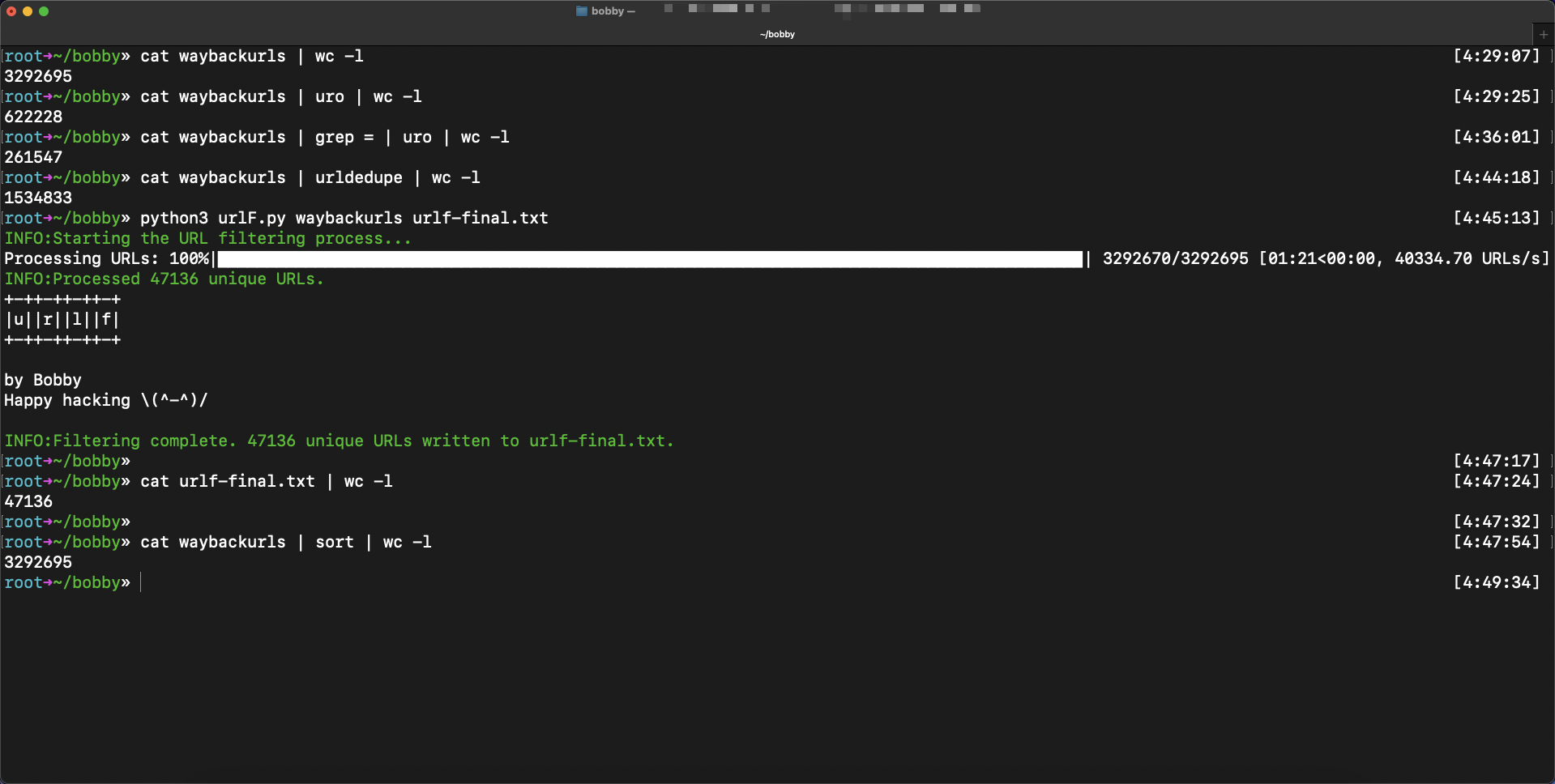Image resolution: width=1555 pixels, height=784 pixels.
Task: Close the terminal window with red button
Action: 11,11
